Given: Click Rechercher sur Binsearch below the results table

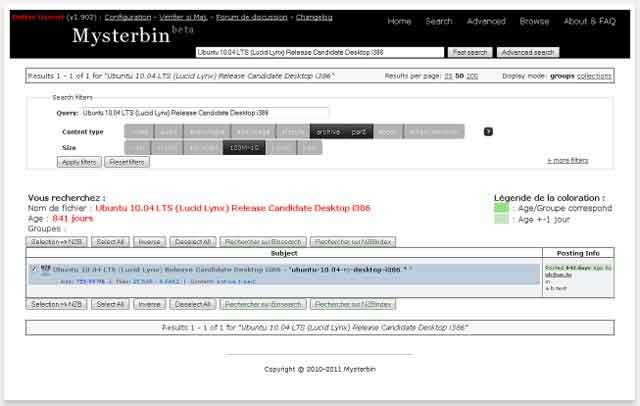Looking at the screenshot, I should click(x=263, y=304).
